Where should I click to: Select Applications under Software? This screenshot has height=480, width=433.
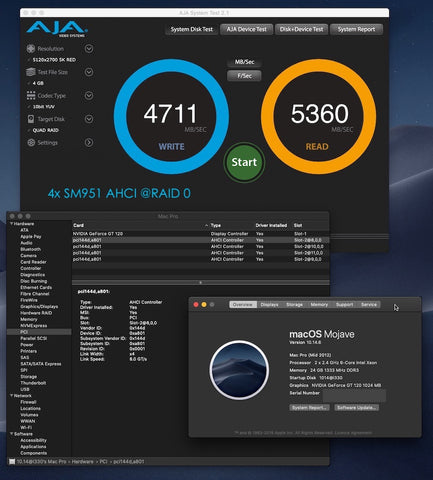pos(33,447)
